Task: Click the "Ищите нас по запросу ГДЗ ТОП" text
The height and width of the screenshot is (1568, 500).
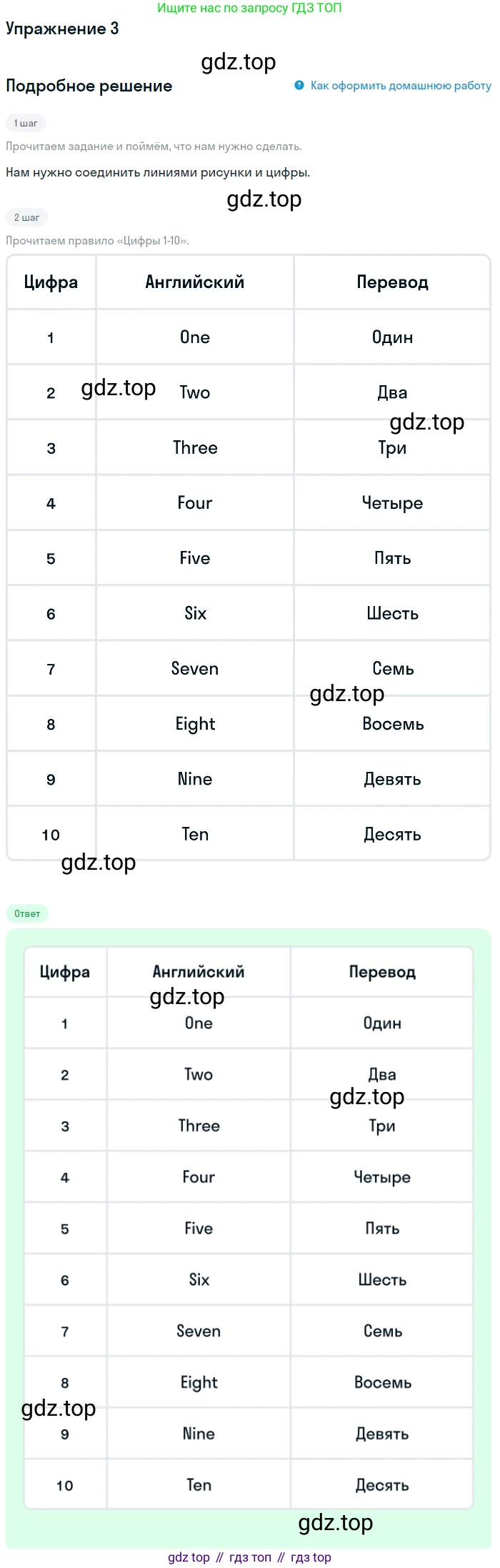Action: [x=249, y=8]
